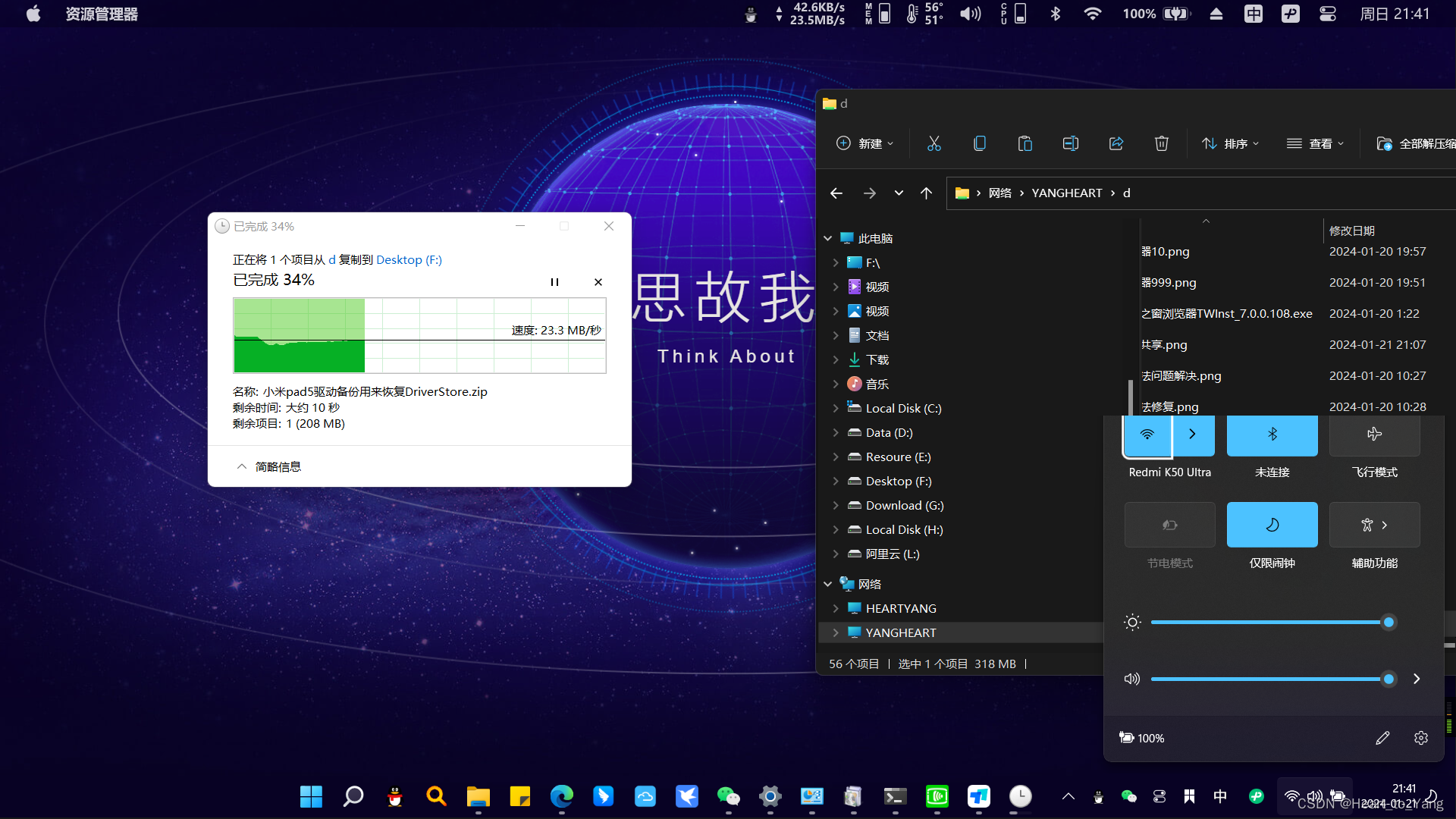
Task: Click YANGHEART breadcrumb in address bar
Action: pyautogui.click(x=1066, y=193)
